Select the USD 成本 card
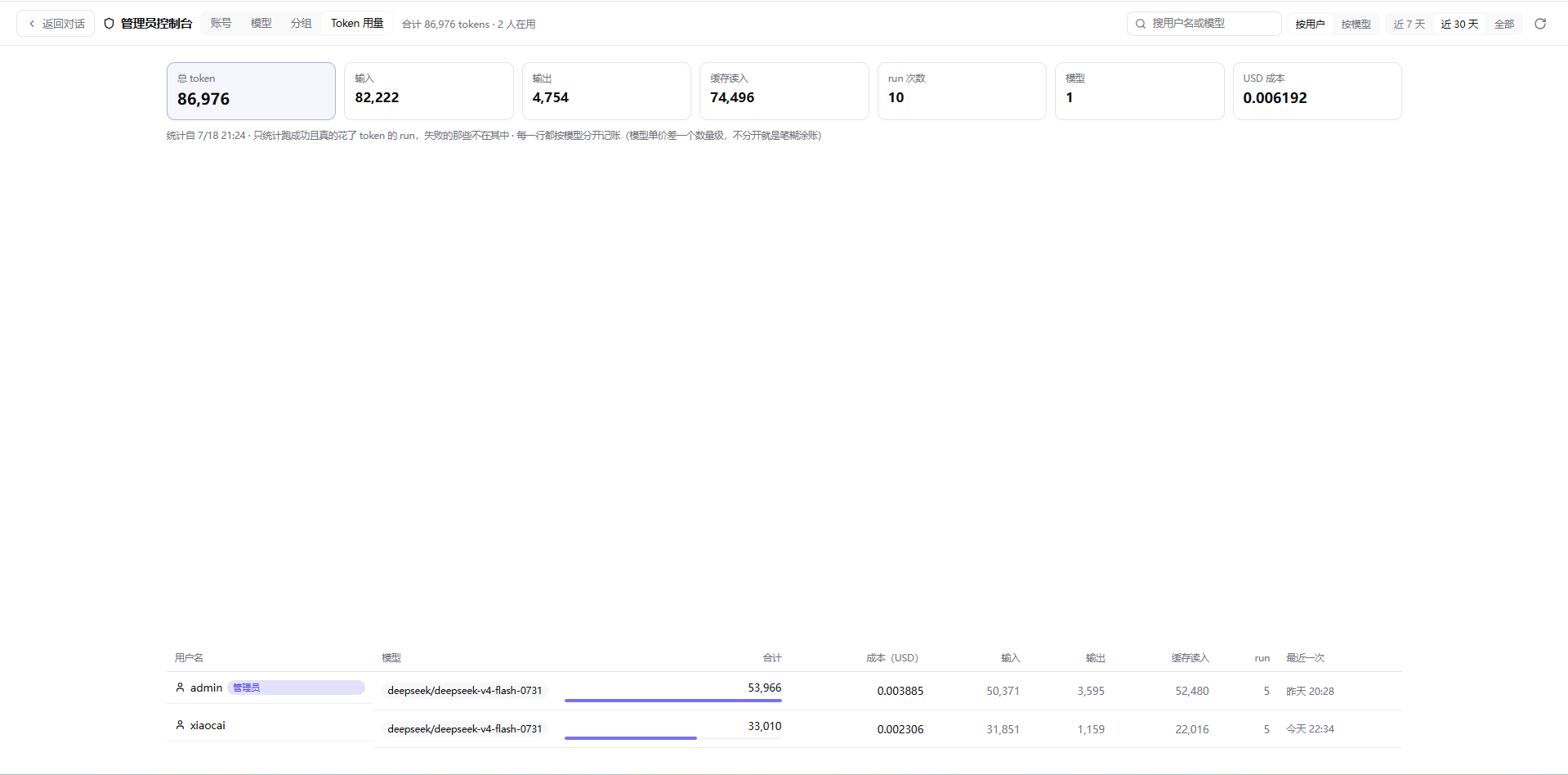1568x775 pixels. pos(1317,91)
